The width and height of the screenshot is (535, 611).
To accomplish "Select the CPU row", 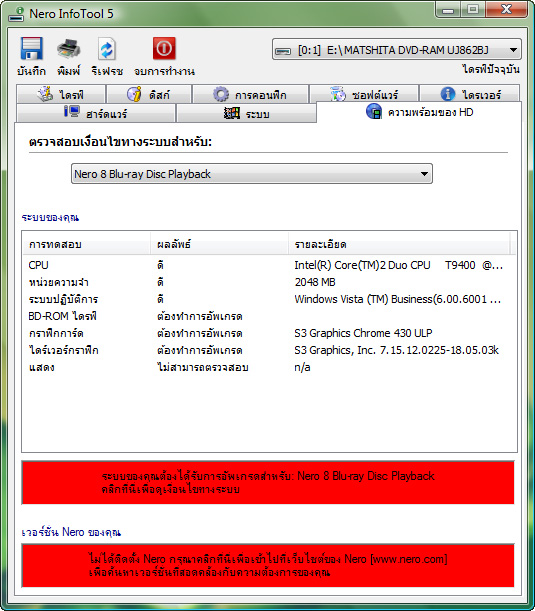I will tap(269, 265).
